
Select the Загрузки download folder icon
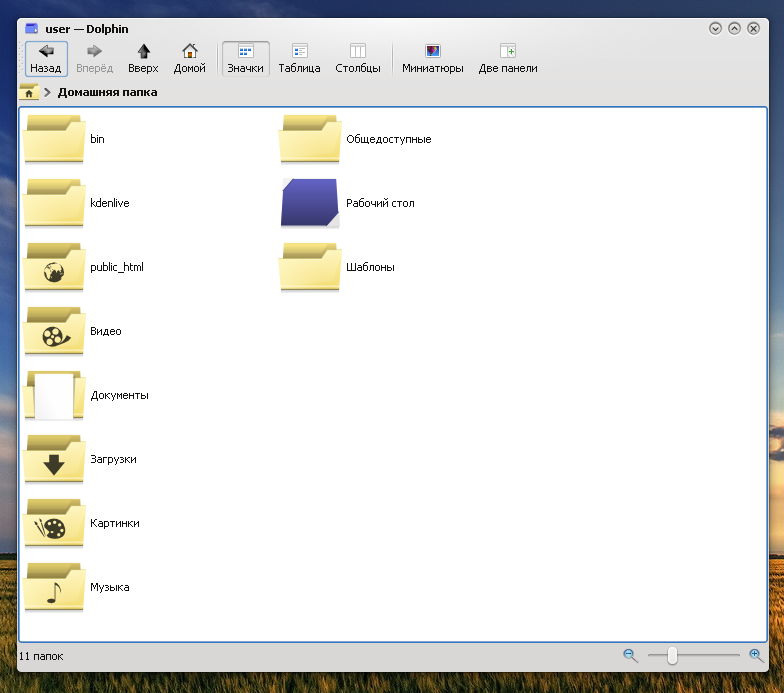[x=54, y=459]
